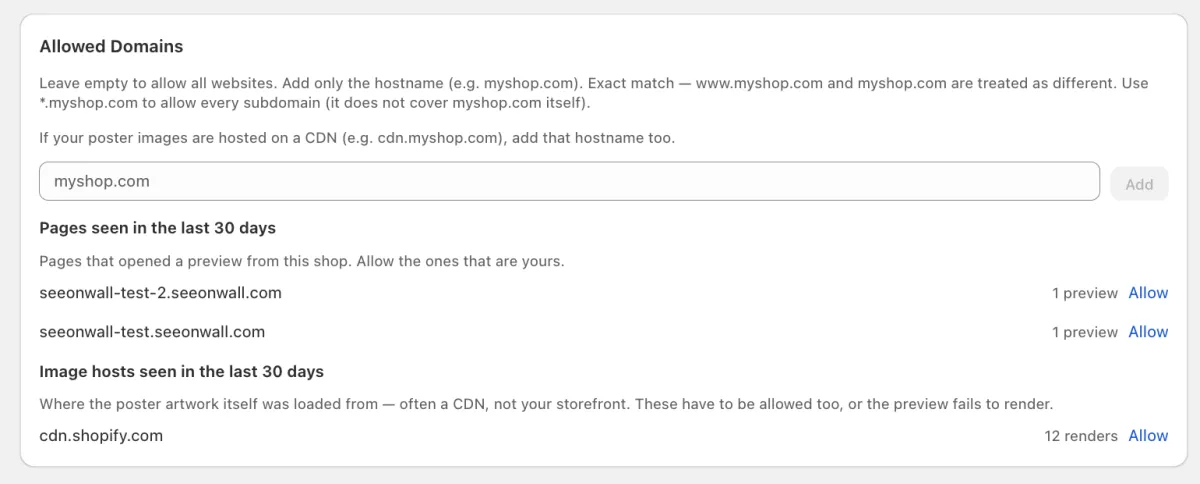Image resolution: width=1200 pixels, height=484 pixels.
Task: Click the 'Leave empty to allow all websites' help text
Action: 594,93
